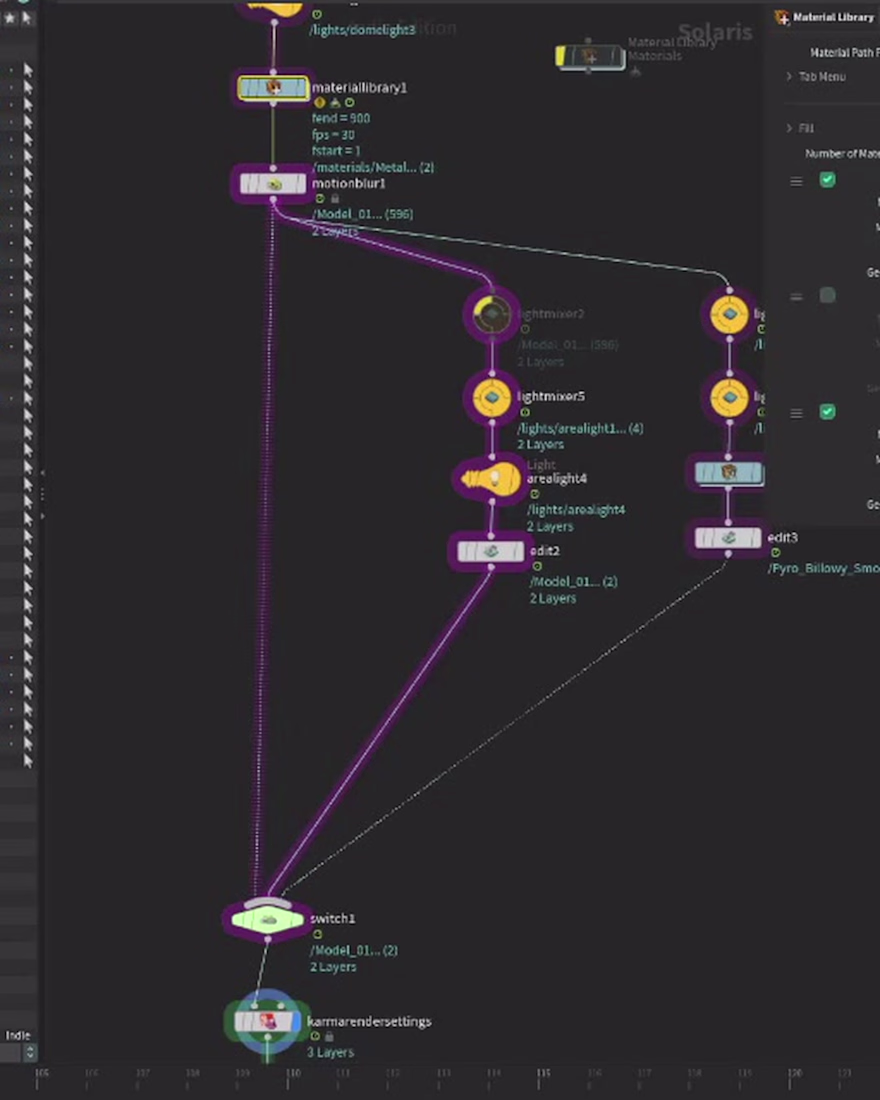Click the '/lights/arealight1... (4)' text under lightmixer5
Viewport: 880px width, 1100px height.
pos(580,429)
